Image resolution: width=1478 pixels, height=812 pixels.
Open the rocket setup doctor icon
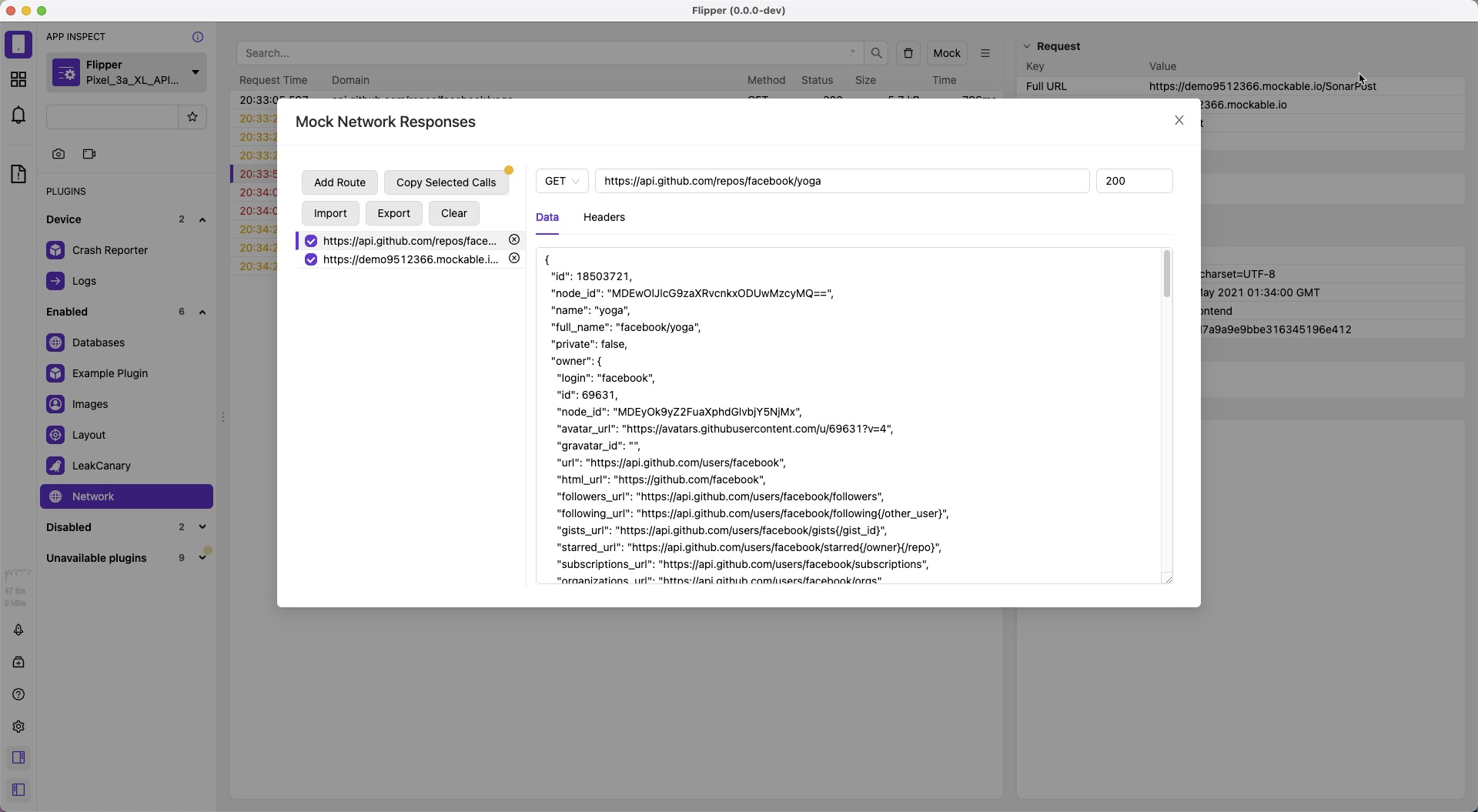[x=18, y=630]
